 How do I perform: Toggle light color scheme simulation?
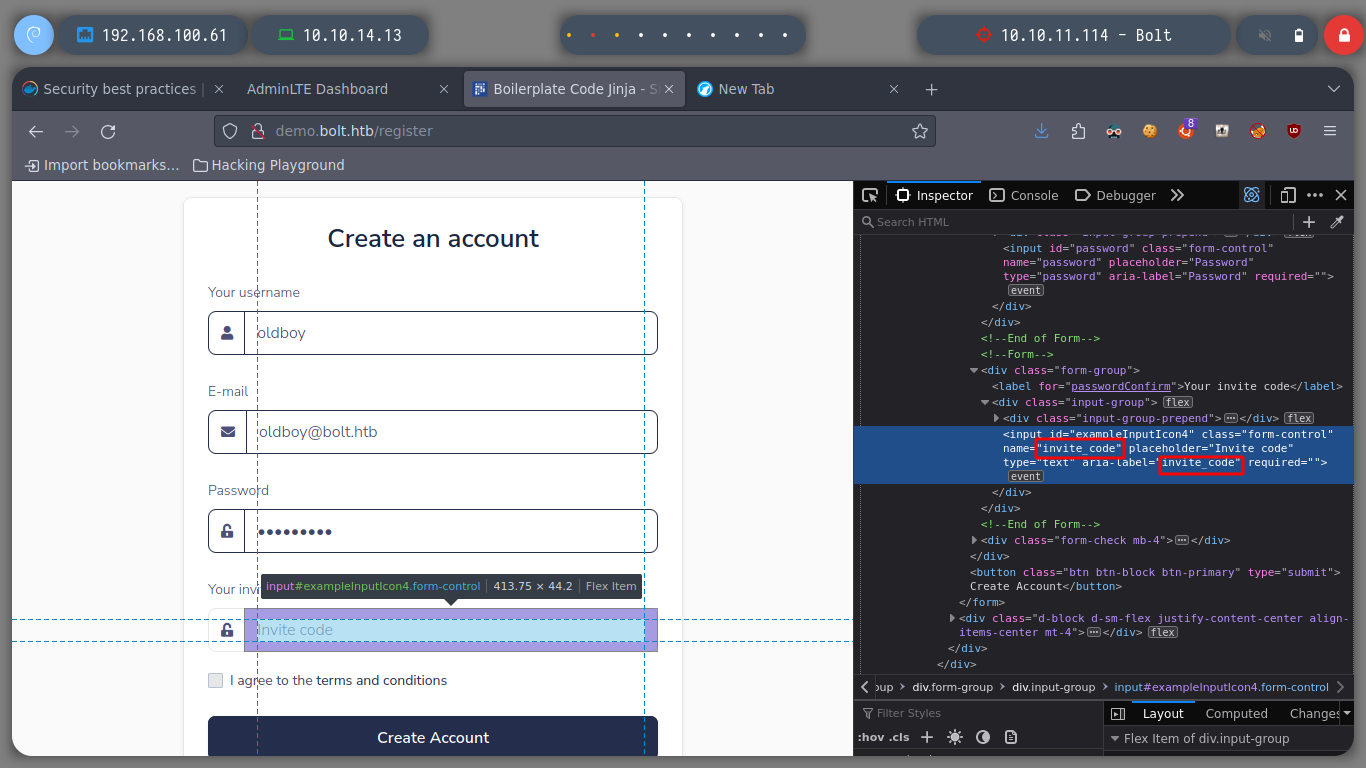955,737
